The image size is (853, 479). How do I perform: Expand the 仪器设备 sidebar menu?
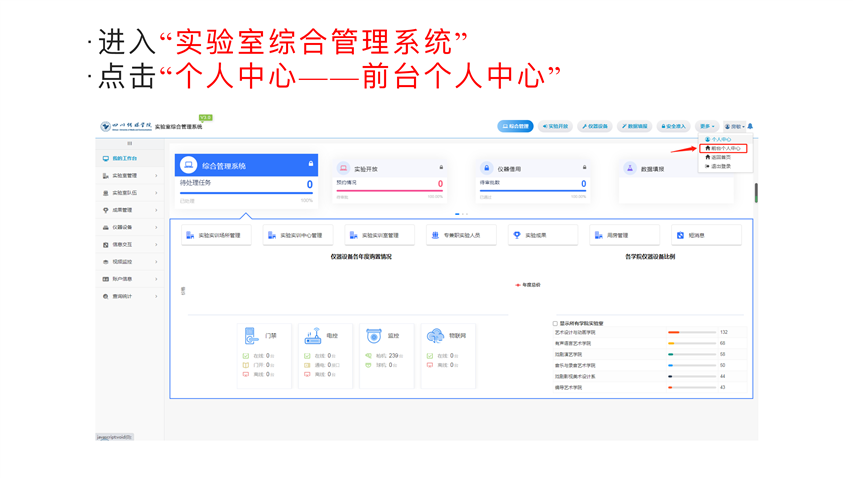[x=130, y=228]
